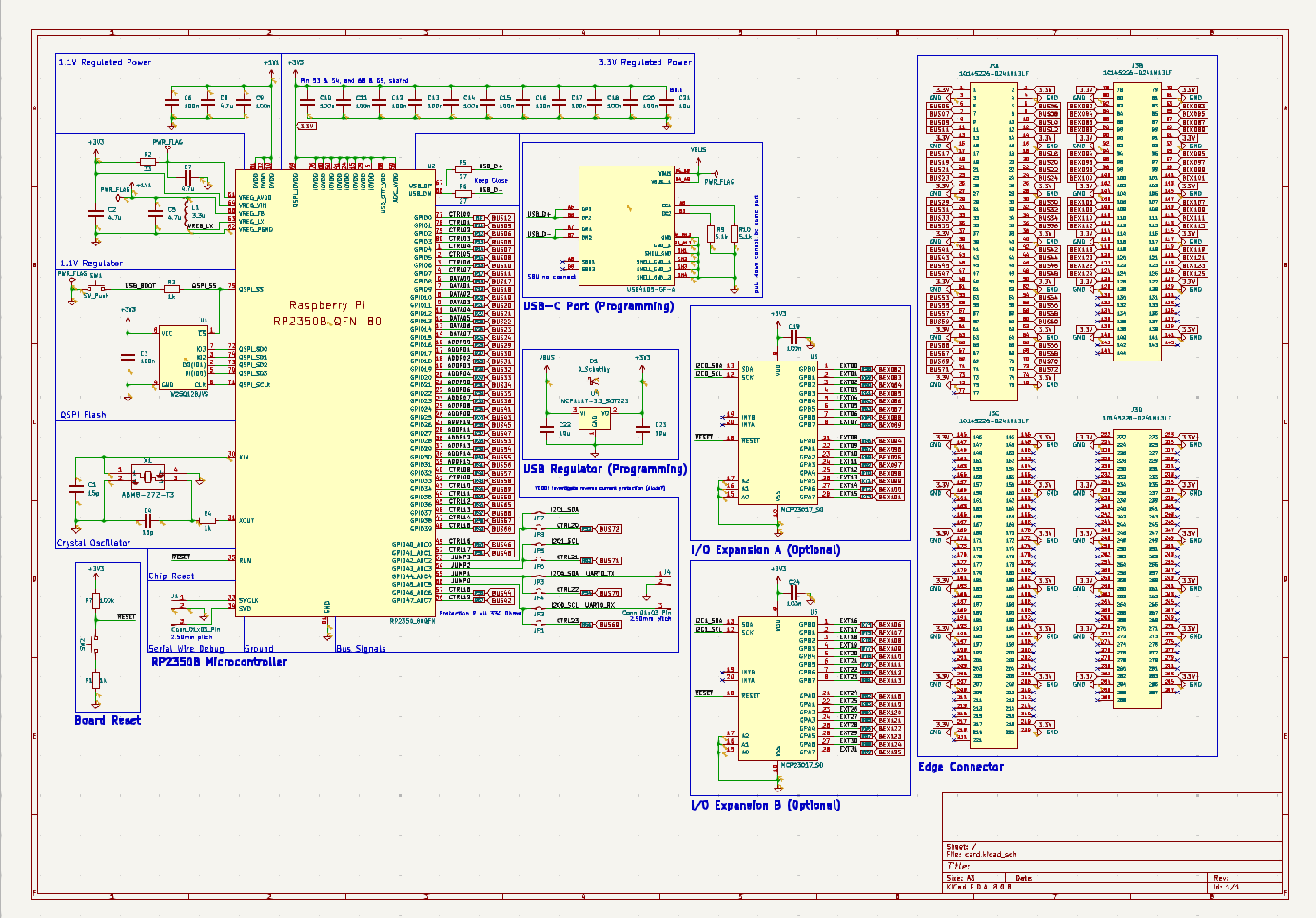Click the BEX082 label on U3

[890, 369]
